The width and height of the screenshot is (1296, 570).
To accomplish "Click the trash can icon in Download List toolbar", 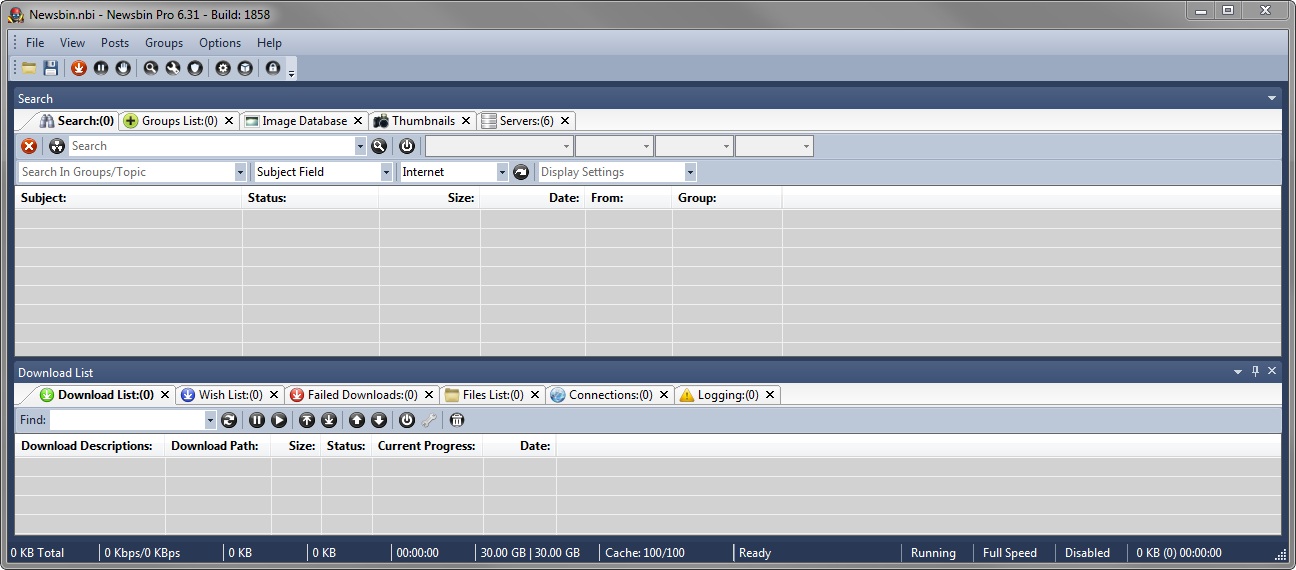I will pos(457,420).
